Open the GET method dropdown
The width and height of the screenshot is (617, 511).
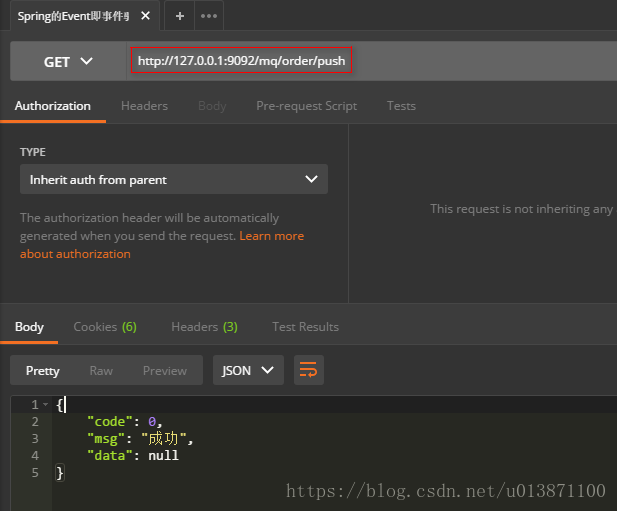click(x=68, y=62)
